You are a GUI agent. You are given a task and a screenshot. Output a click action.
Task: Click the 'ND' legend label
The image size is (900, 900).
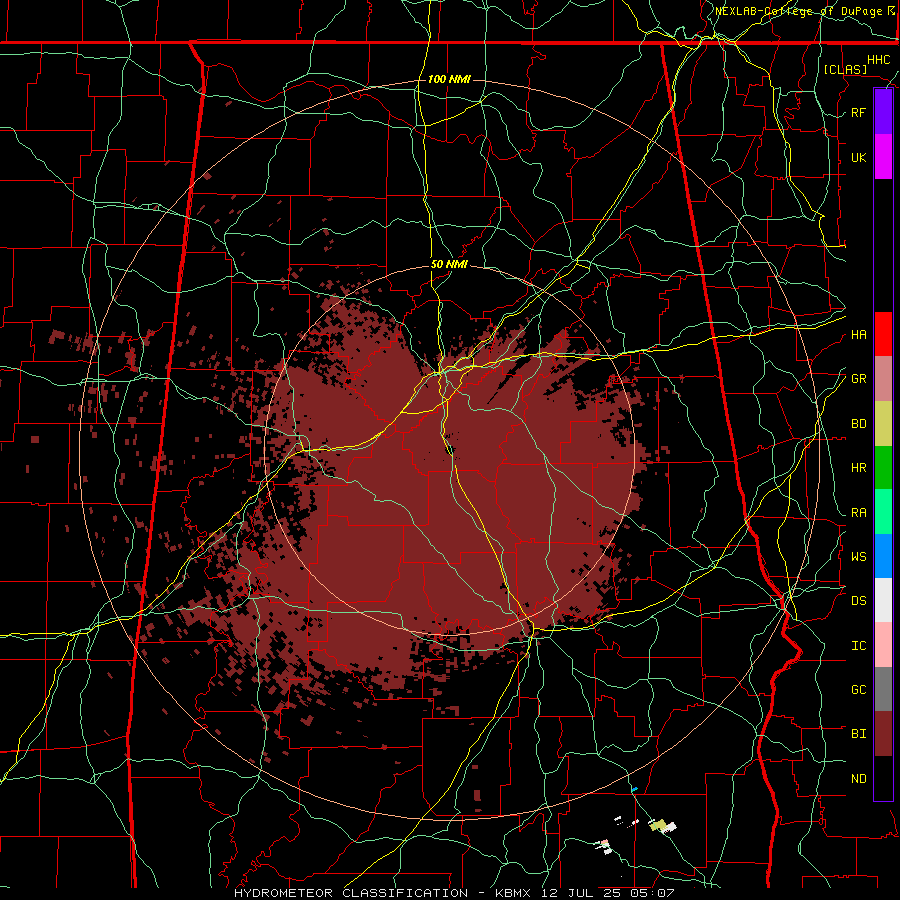[x=858, y=779]
